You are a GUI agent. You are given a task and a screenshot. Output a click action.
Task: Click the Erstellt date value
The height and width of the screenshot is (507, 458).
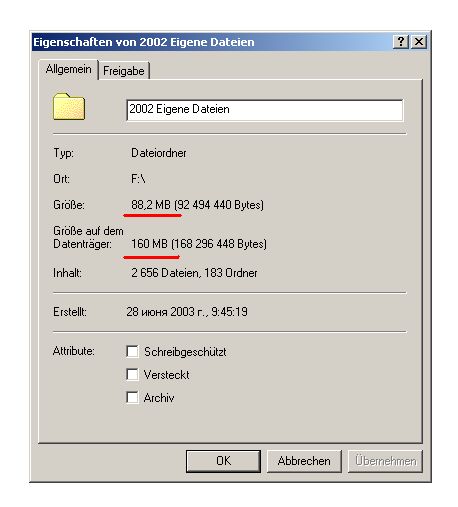(x=187, y=312)
